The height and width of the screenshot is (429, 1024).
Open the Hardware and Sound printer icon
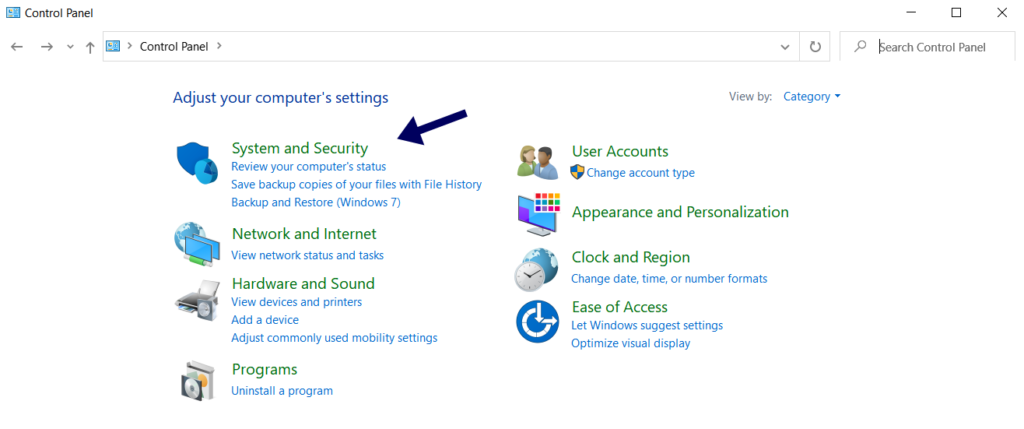(198, 300)
